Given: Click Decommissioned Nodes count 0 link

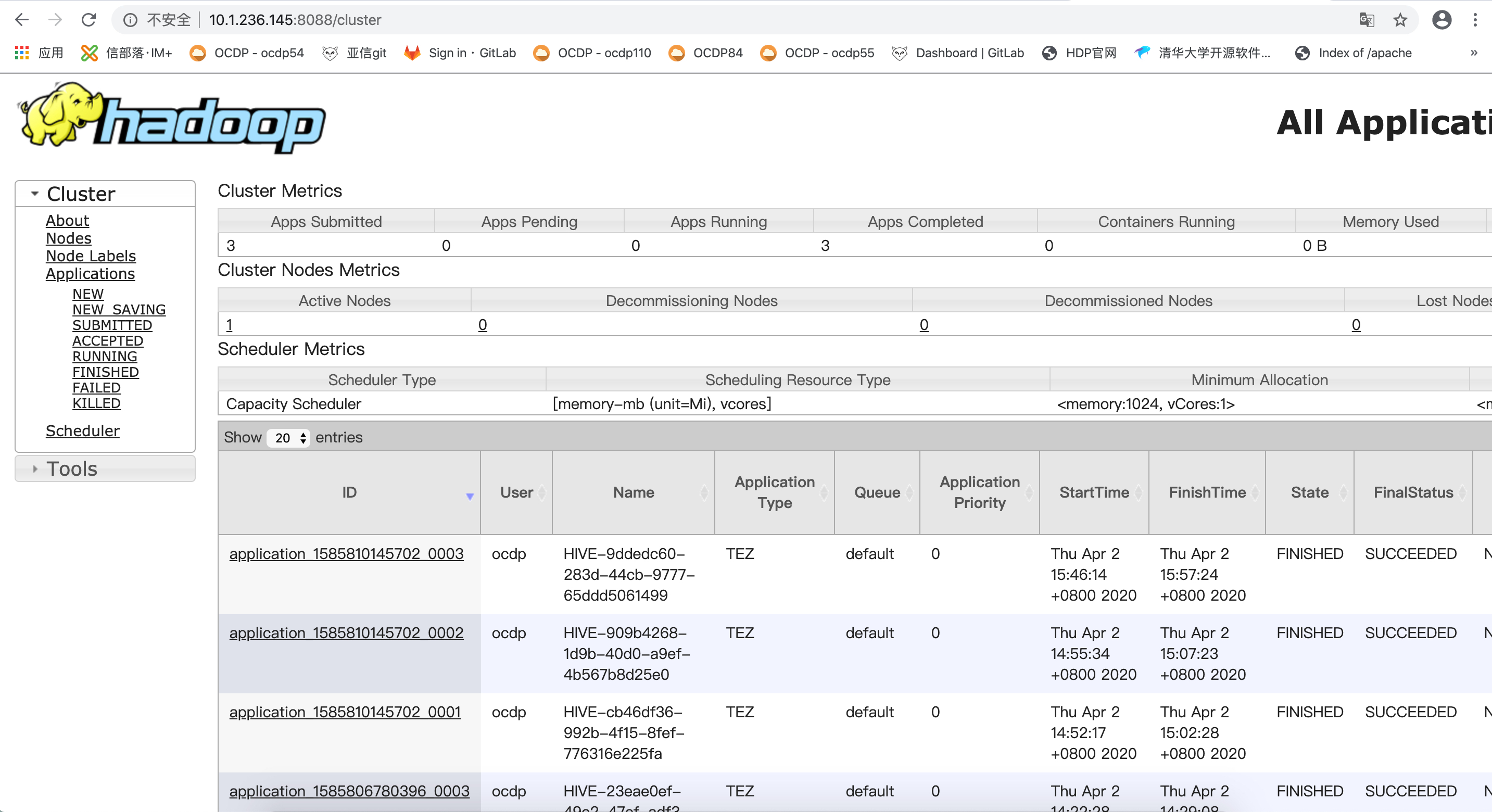Looking at the screenshot, I should 924,325.
